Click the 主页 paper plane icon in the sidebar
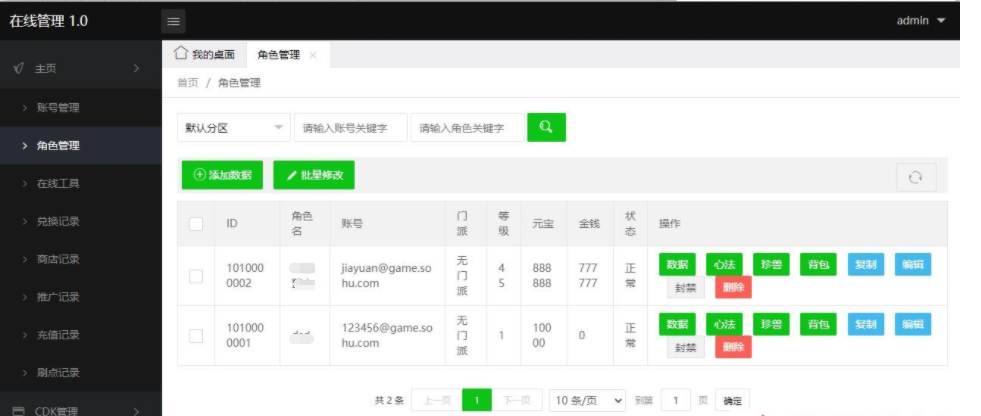This screenshot has height=416, width=981. click(x=19, y=69)
